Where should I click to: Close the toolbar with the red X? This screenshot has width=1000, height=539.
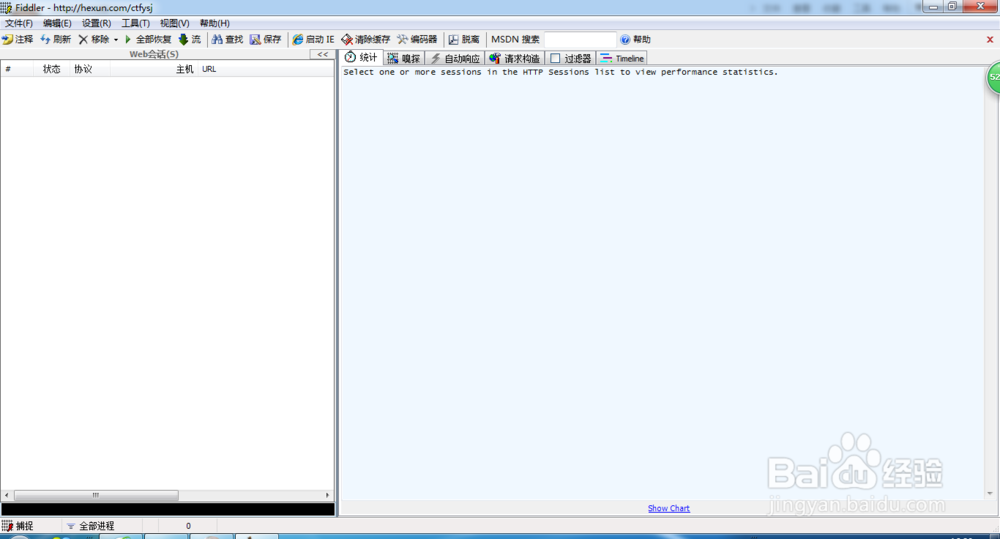click(x=990, y=40)
